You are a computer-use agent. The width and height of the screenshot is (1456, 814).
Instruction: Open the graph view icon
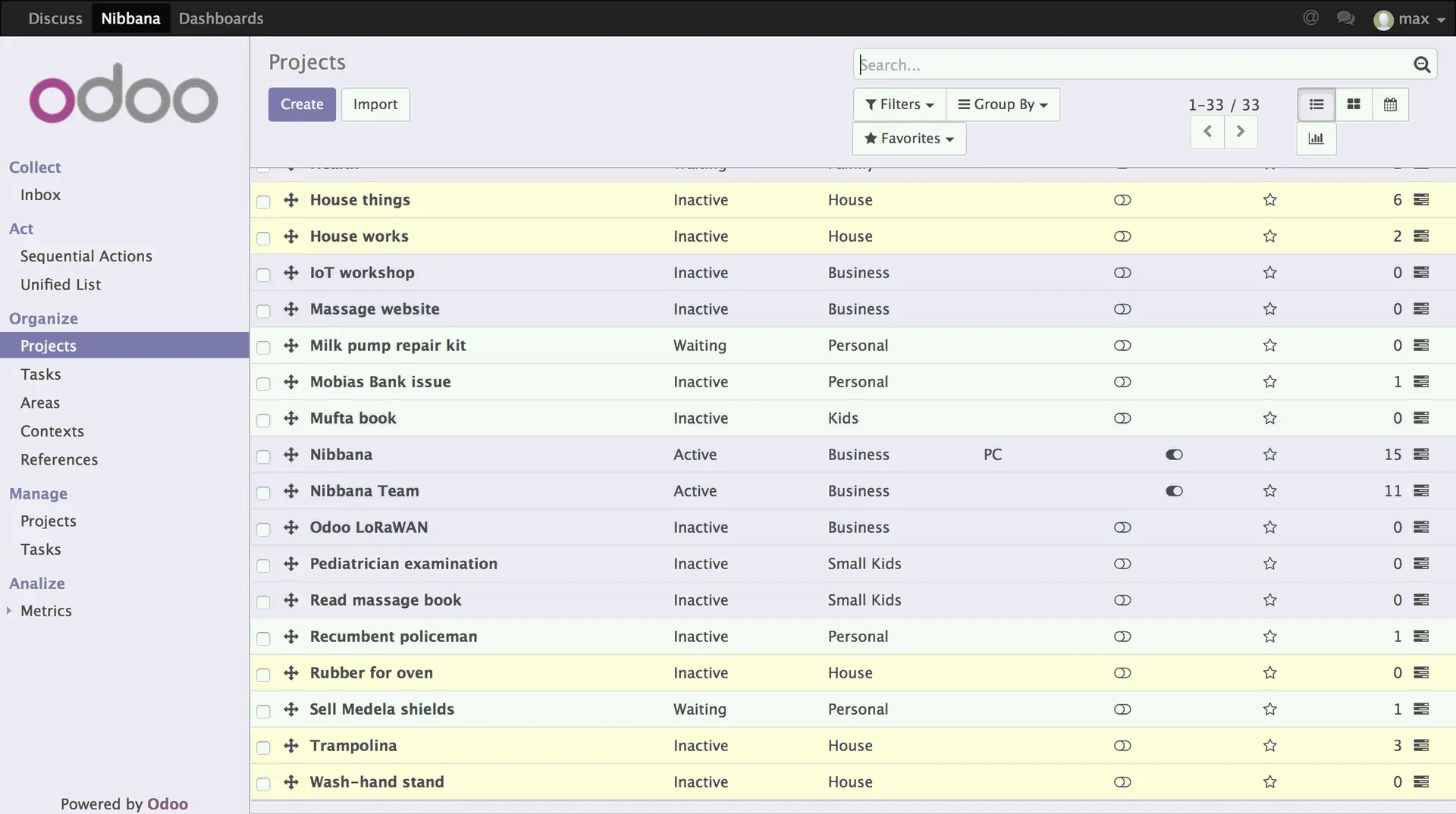coord(1316,139)
